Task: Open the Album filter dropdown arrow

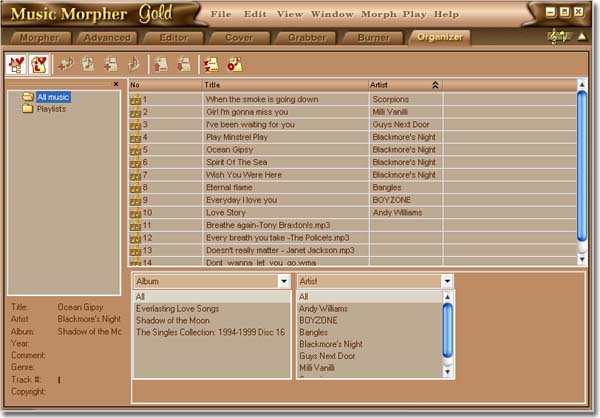Action: coord(284,281)
